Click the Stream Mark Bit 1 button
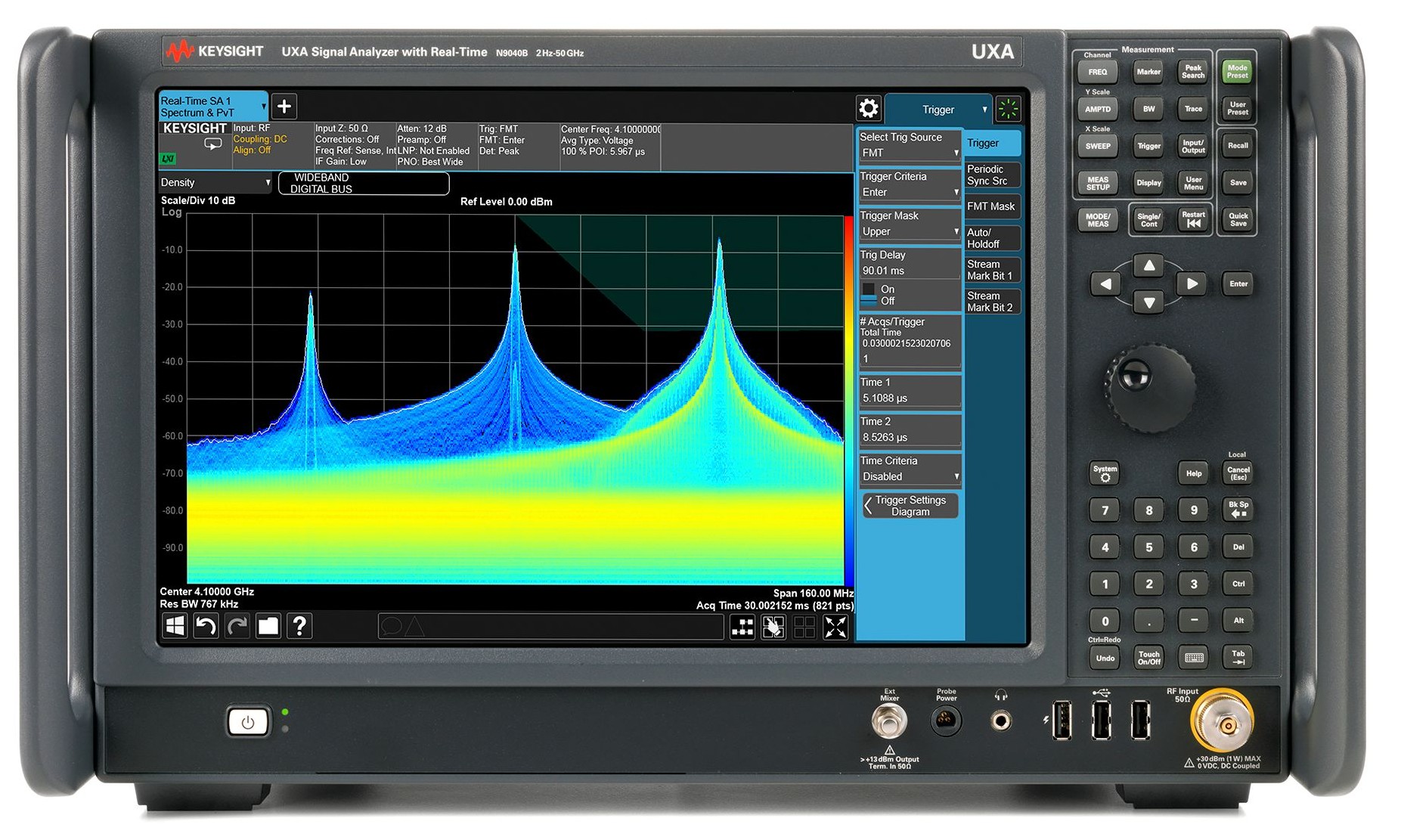This screenshot has width=1401, height=840. click(x=991, y=270)
